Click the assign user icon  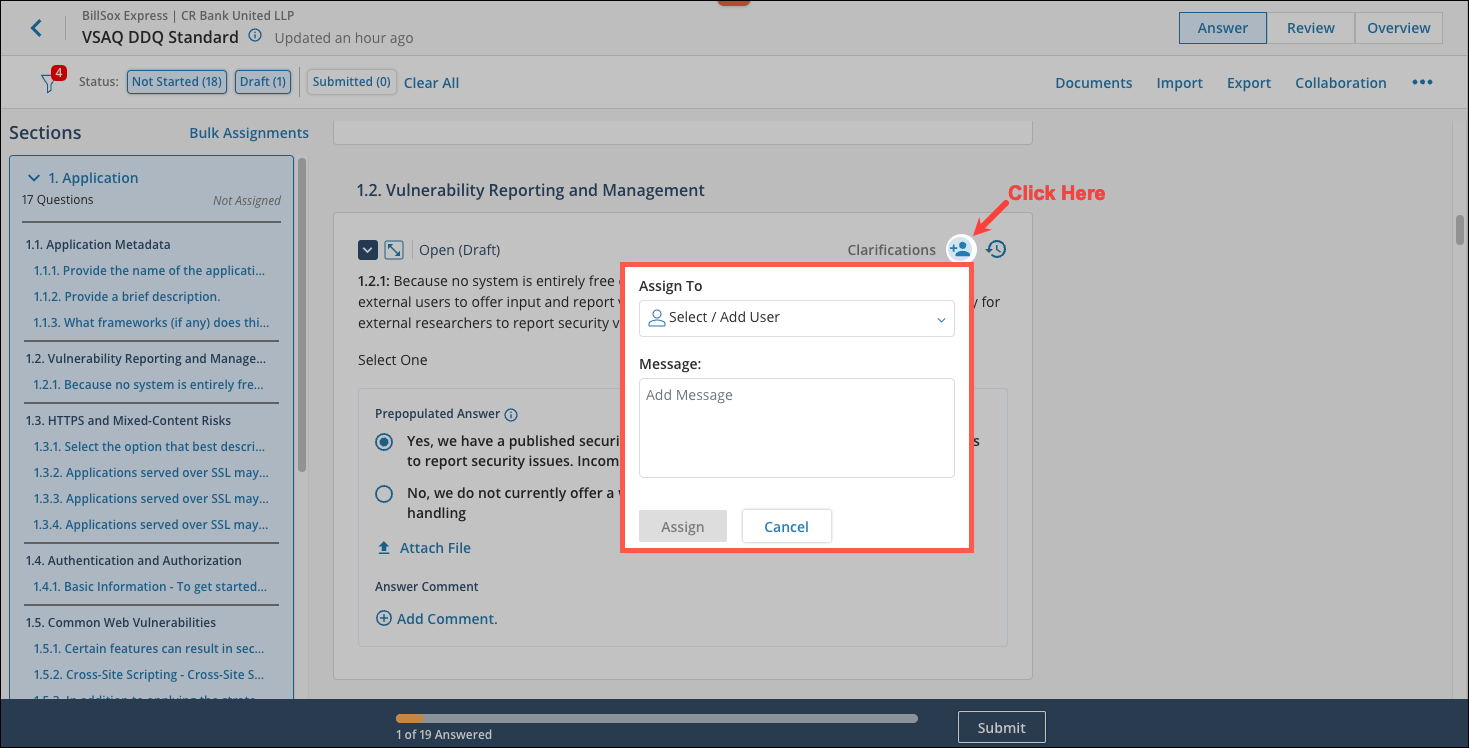[x=960, y=249]
